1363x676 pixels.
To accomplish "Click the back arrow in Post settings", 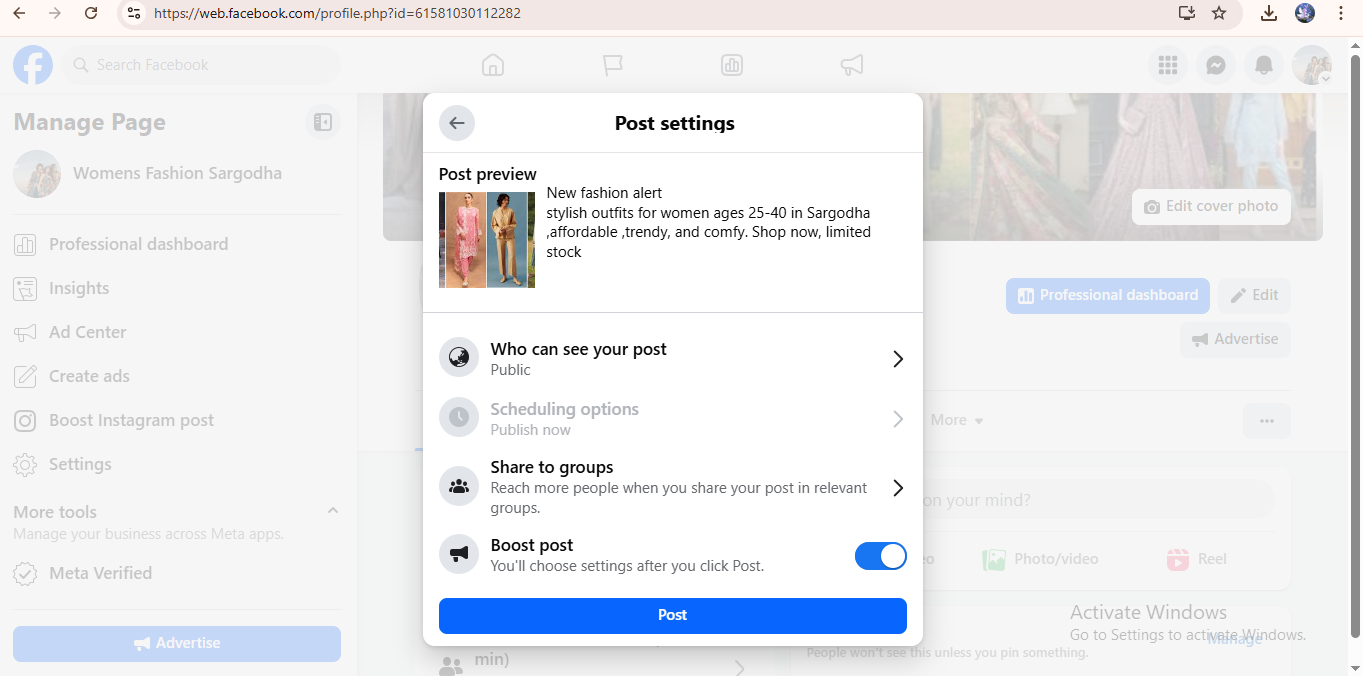I will click(457, 123).
